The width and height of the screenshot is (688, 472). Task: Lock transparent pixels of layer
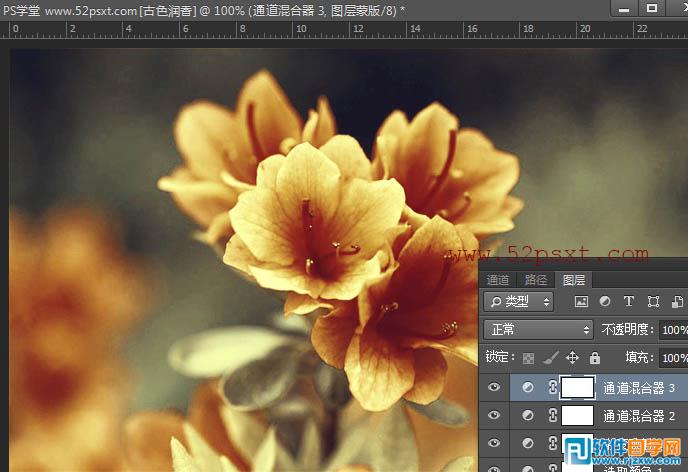click(x=529, y=357)
